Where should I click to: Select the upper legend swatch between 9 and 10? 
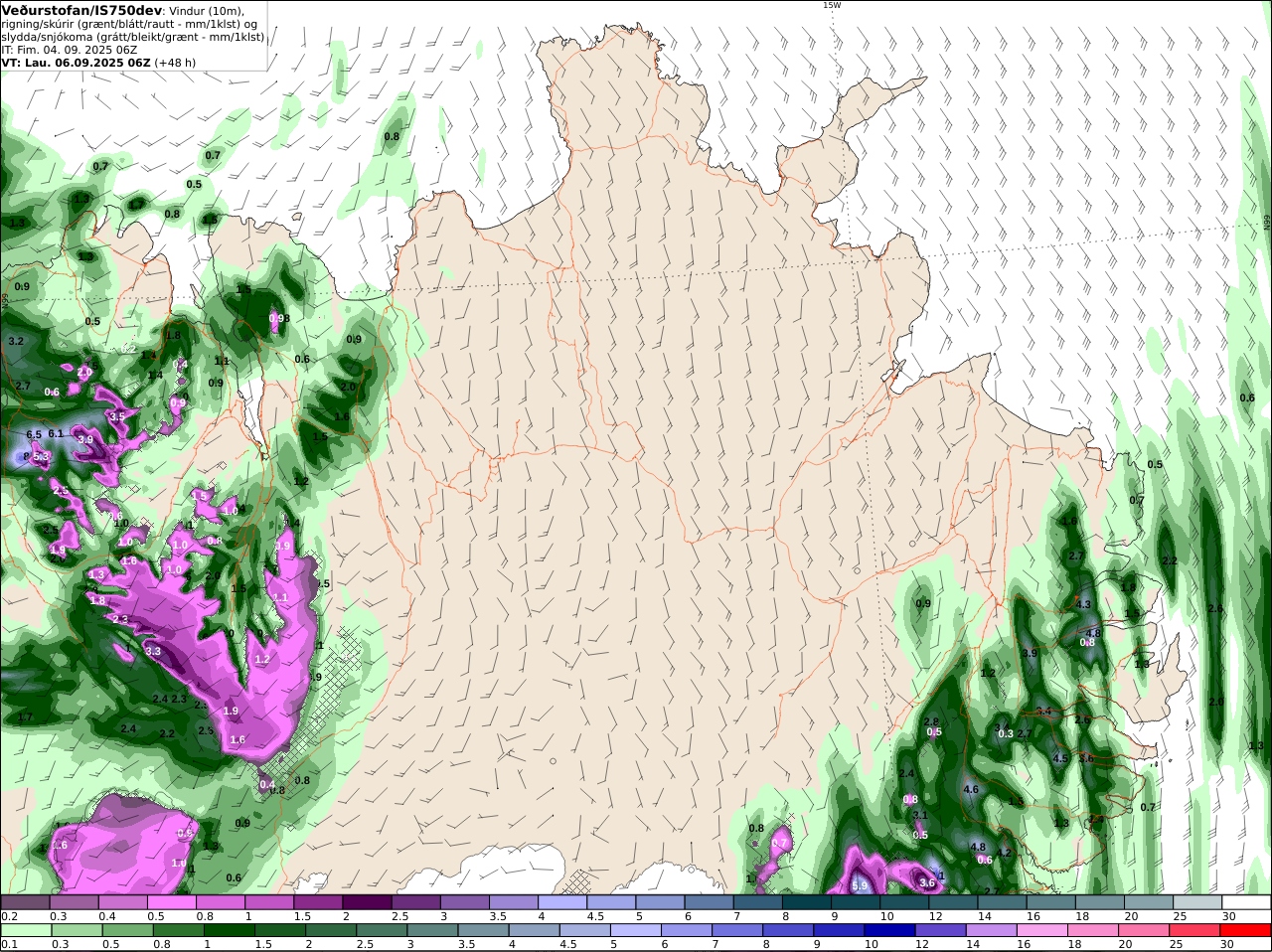pos(856,902)
